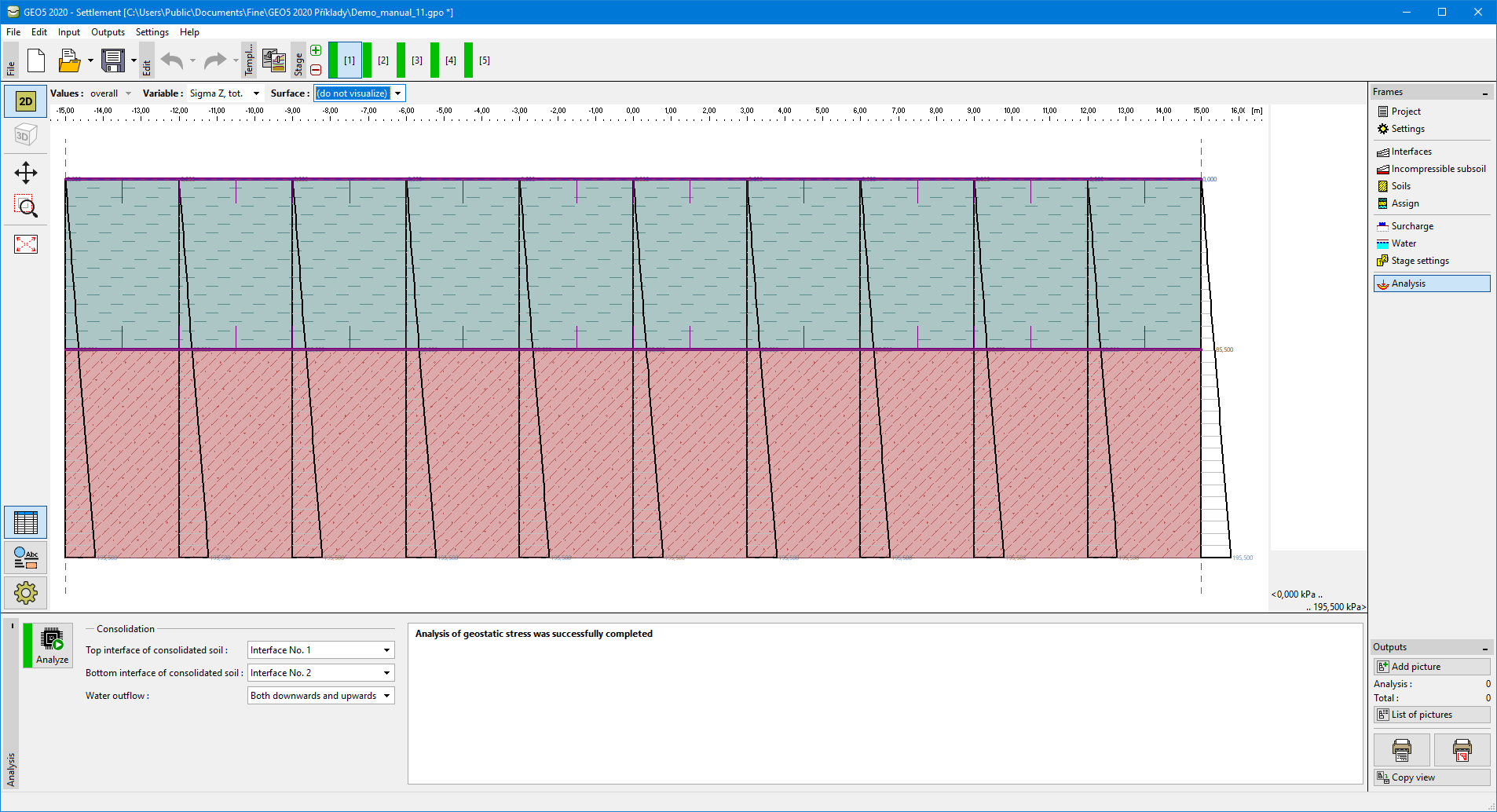Open the Water outflow dropdown

(x=386, y=695)
